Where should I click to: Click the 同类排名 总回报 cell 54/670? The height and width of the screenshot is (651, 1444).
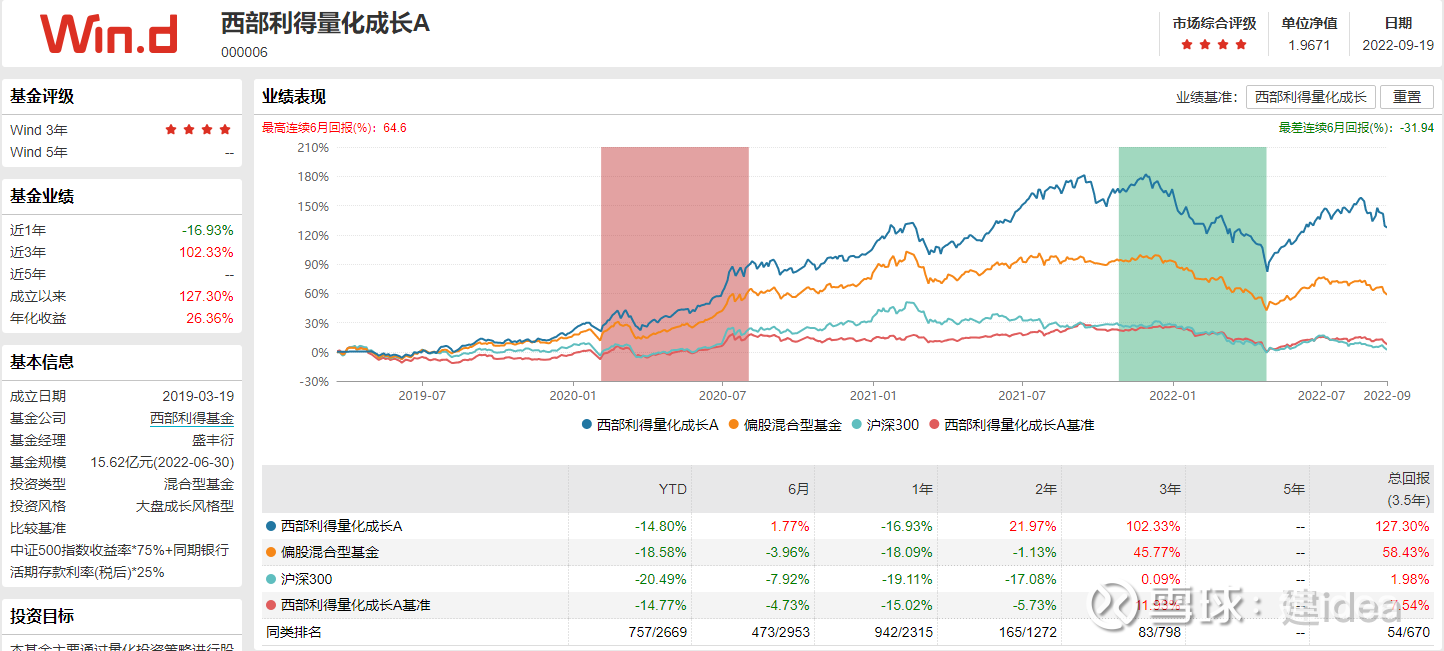[1409, 632]
